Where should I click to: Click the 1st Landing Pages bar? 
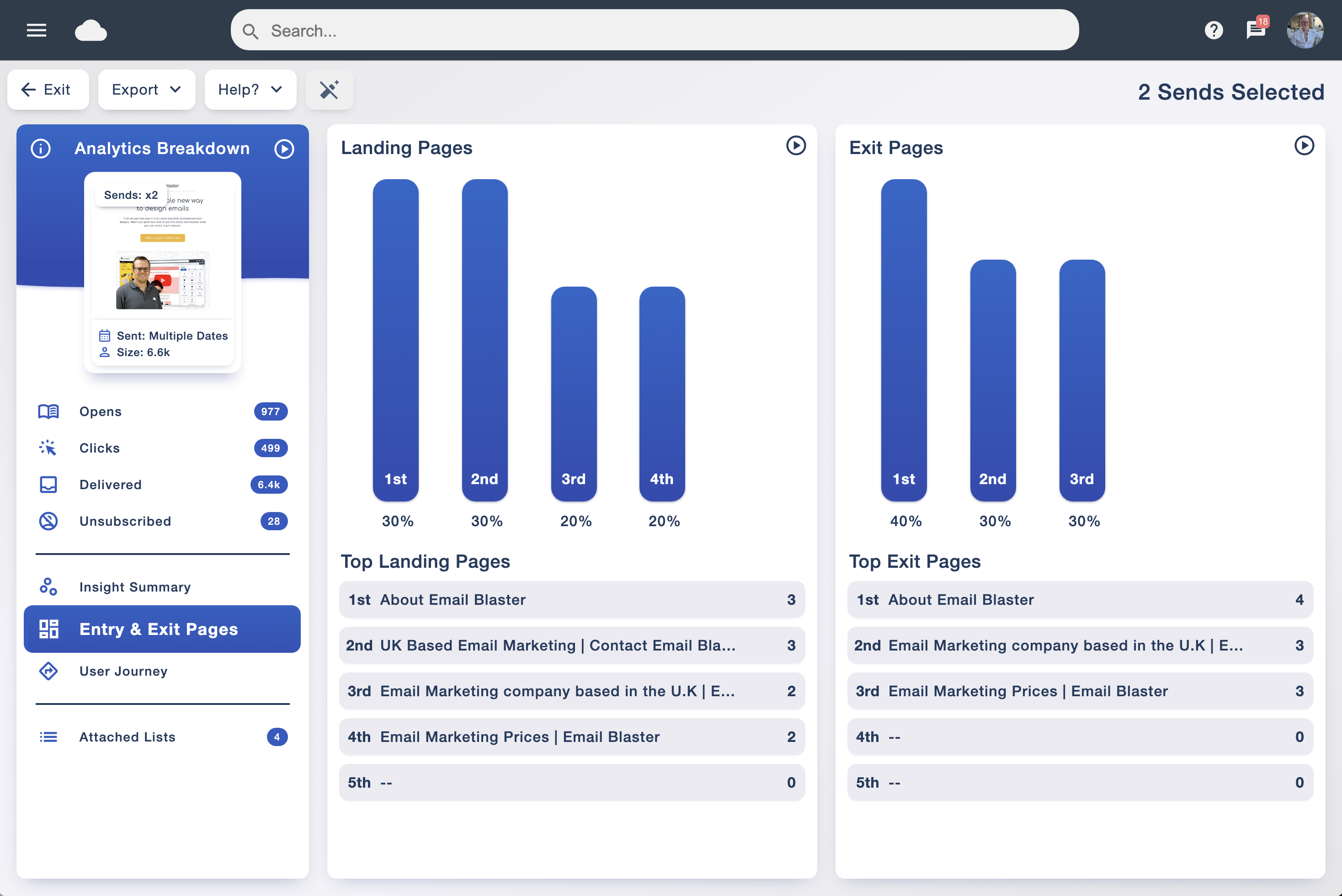(x=396, y=341)
